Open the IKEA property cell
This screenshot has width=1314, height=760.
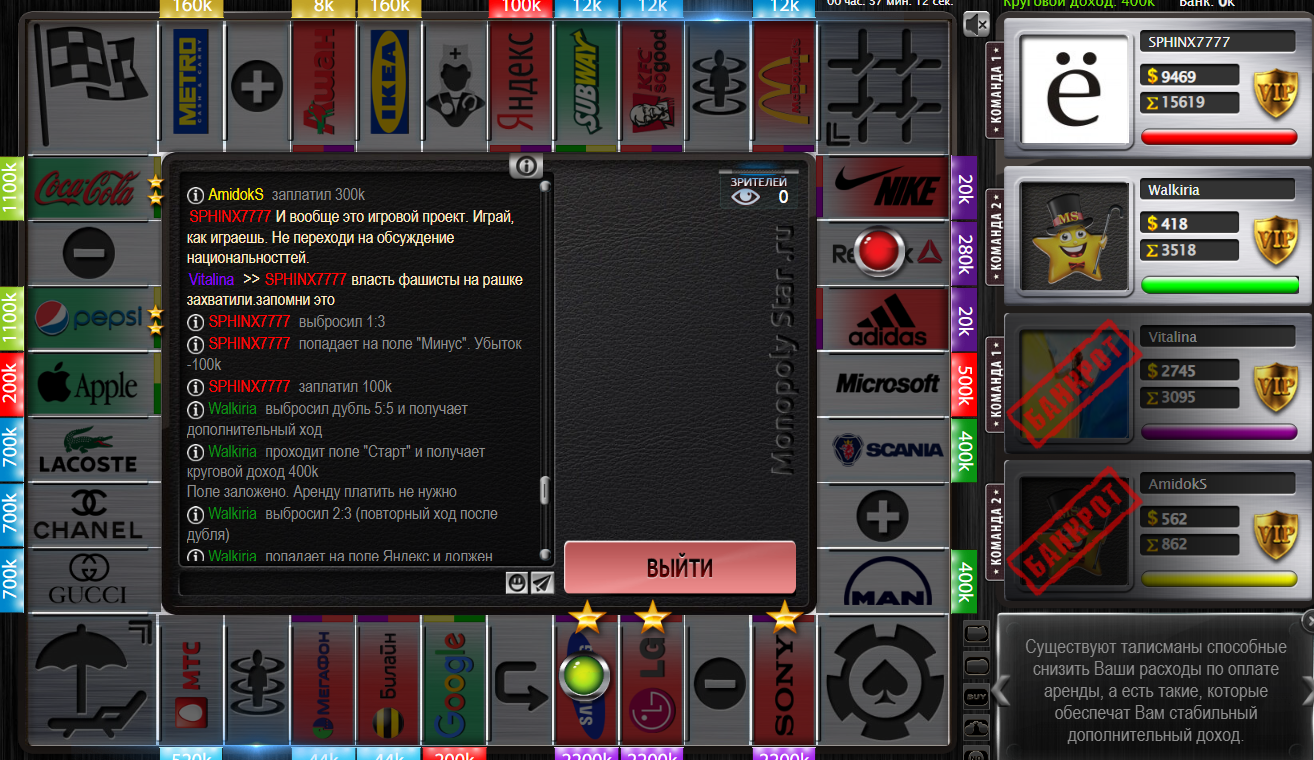(x=389, y=84)
